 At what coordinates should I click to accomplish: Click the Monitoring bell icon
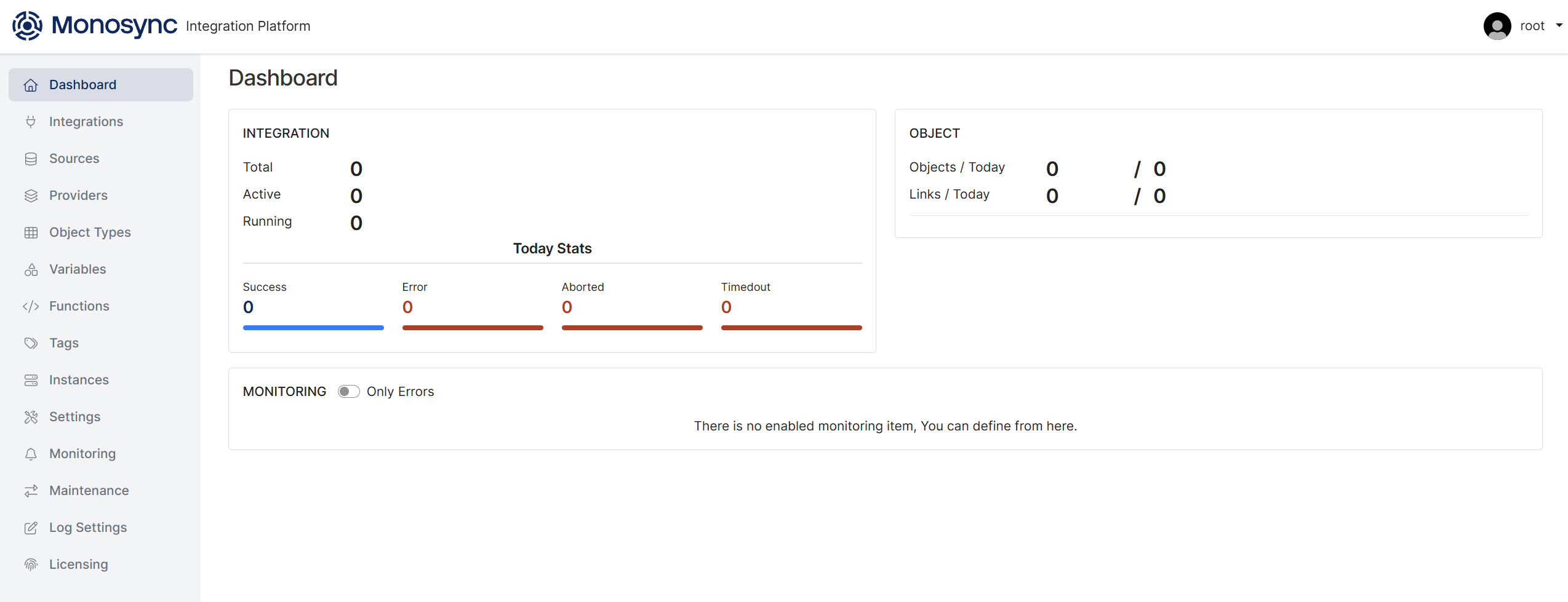tap(31, 454)
